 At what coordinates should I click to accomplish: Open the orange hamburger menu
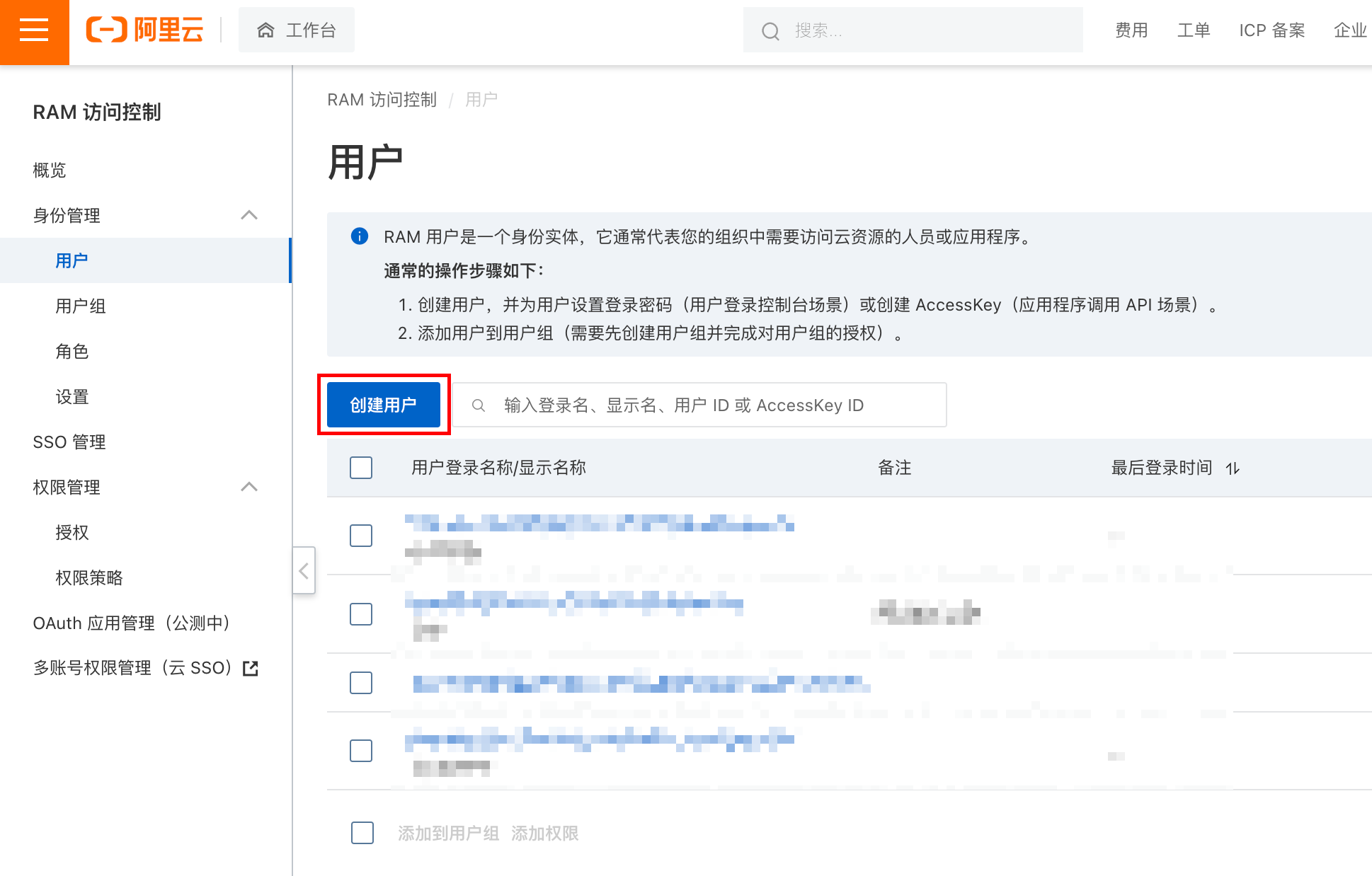tap(34, 31)
